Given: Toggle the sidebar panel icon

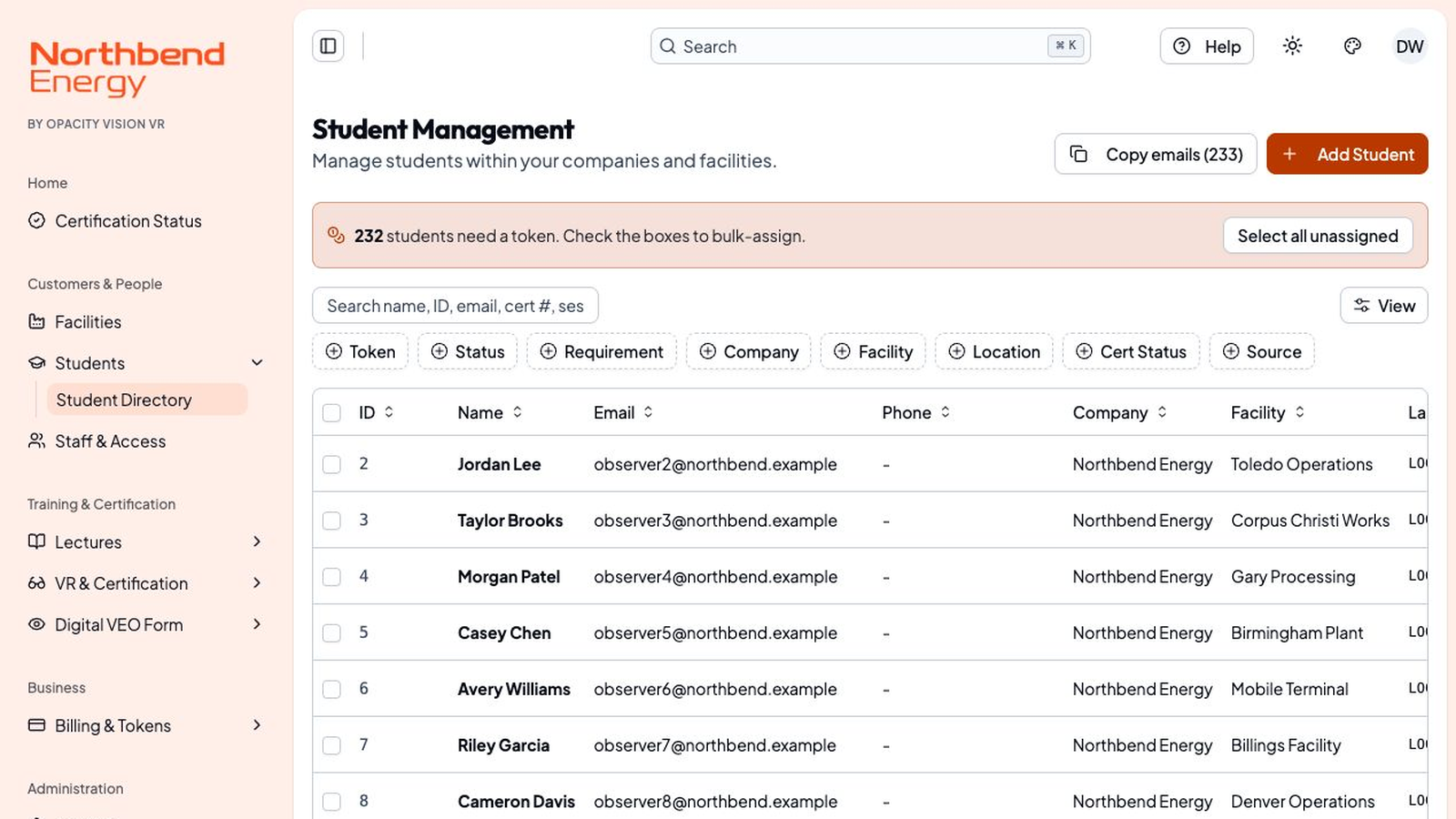Looking at the screenshot, I should [329, 46].
